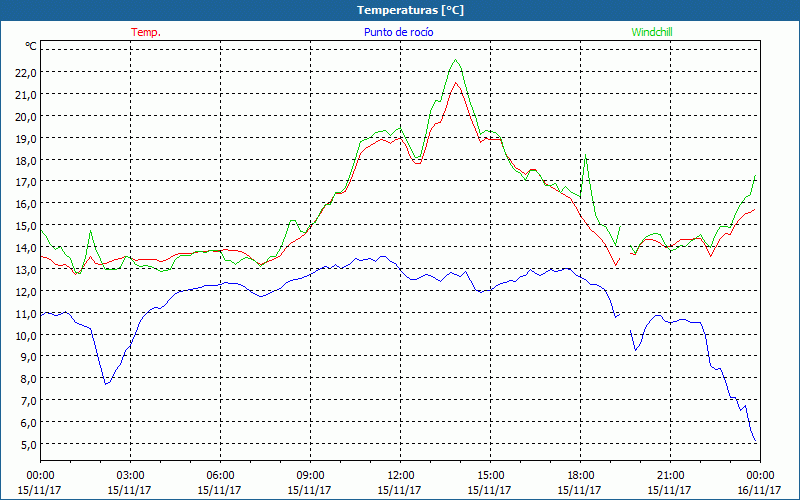Click the "12,0" y-axis value
The height and width of the screenshot is (500, 800).
(26, 292)
